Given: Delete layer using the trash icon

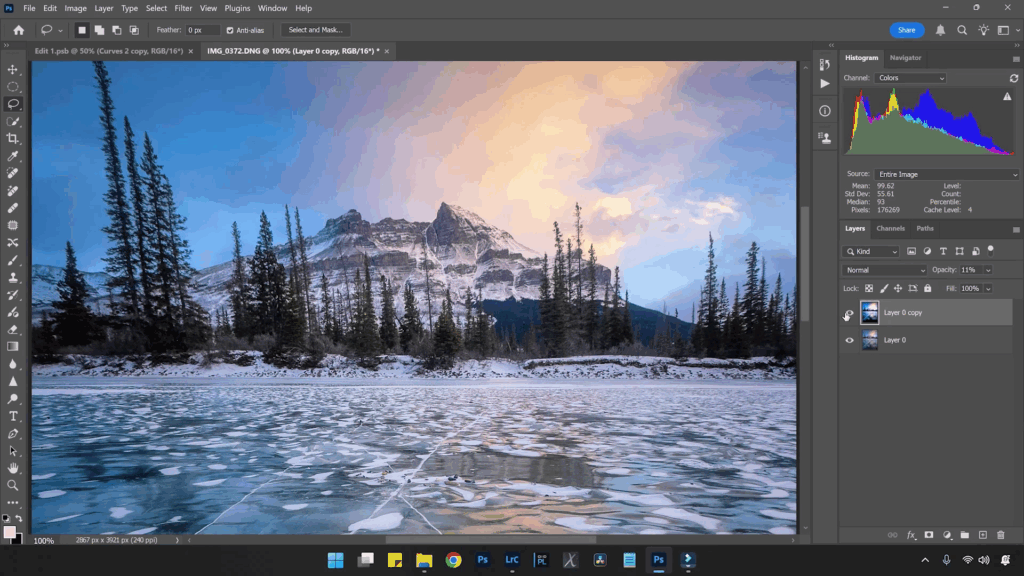Looking at the screenshot, I should [x=1001, y=534].
